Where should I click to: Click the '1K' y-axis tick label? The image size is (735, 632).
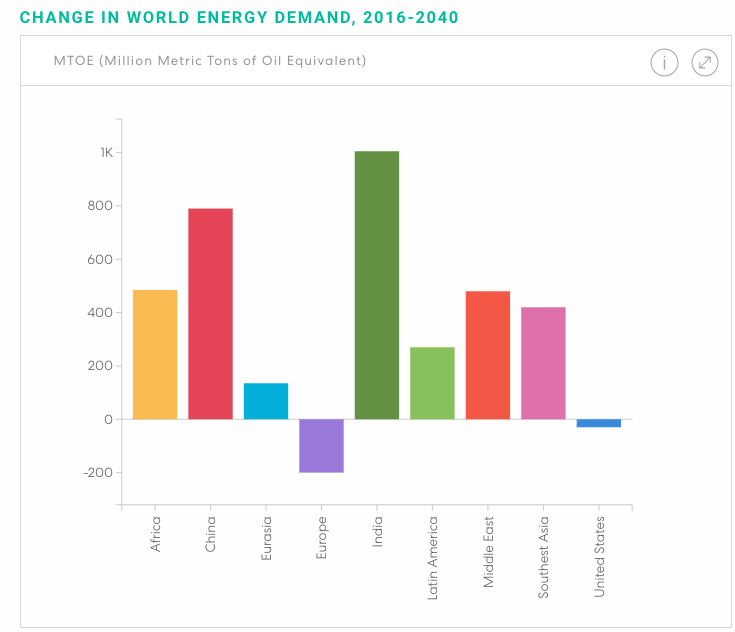tap(105, 153)
